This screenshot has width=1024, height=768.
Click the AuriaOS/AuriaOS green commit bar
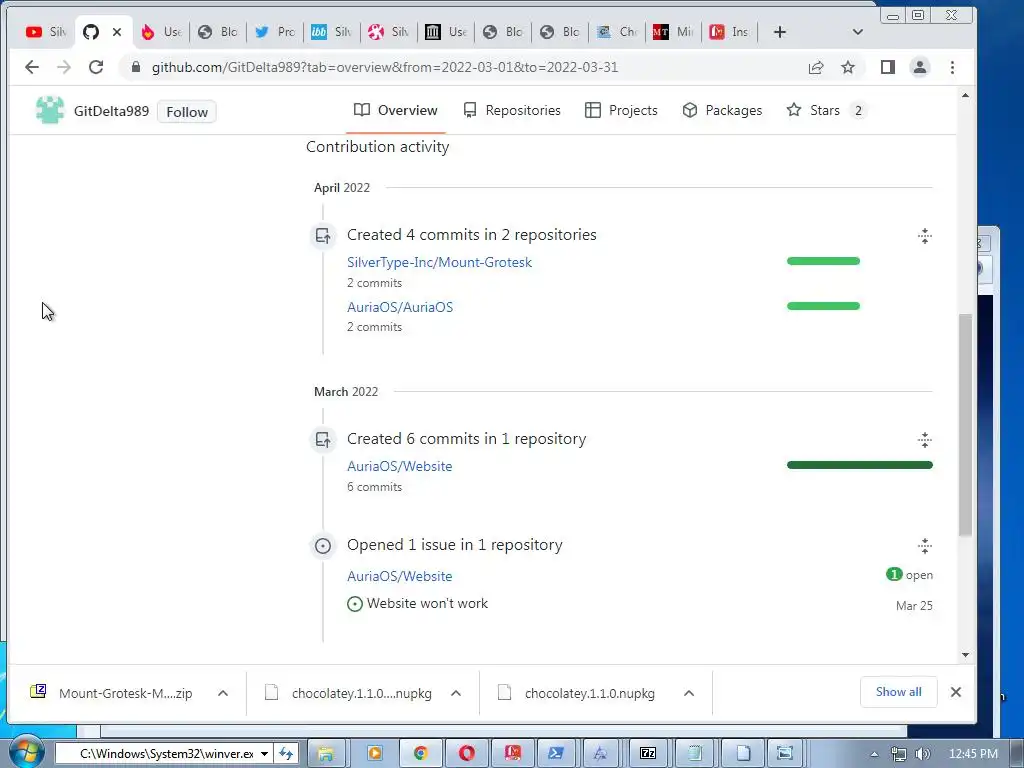(x=824, y=306)
